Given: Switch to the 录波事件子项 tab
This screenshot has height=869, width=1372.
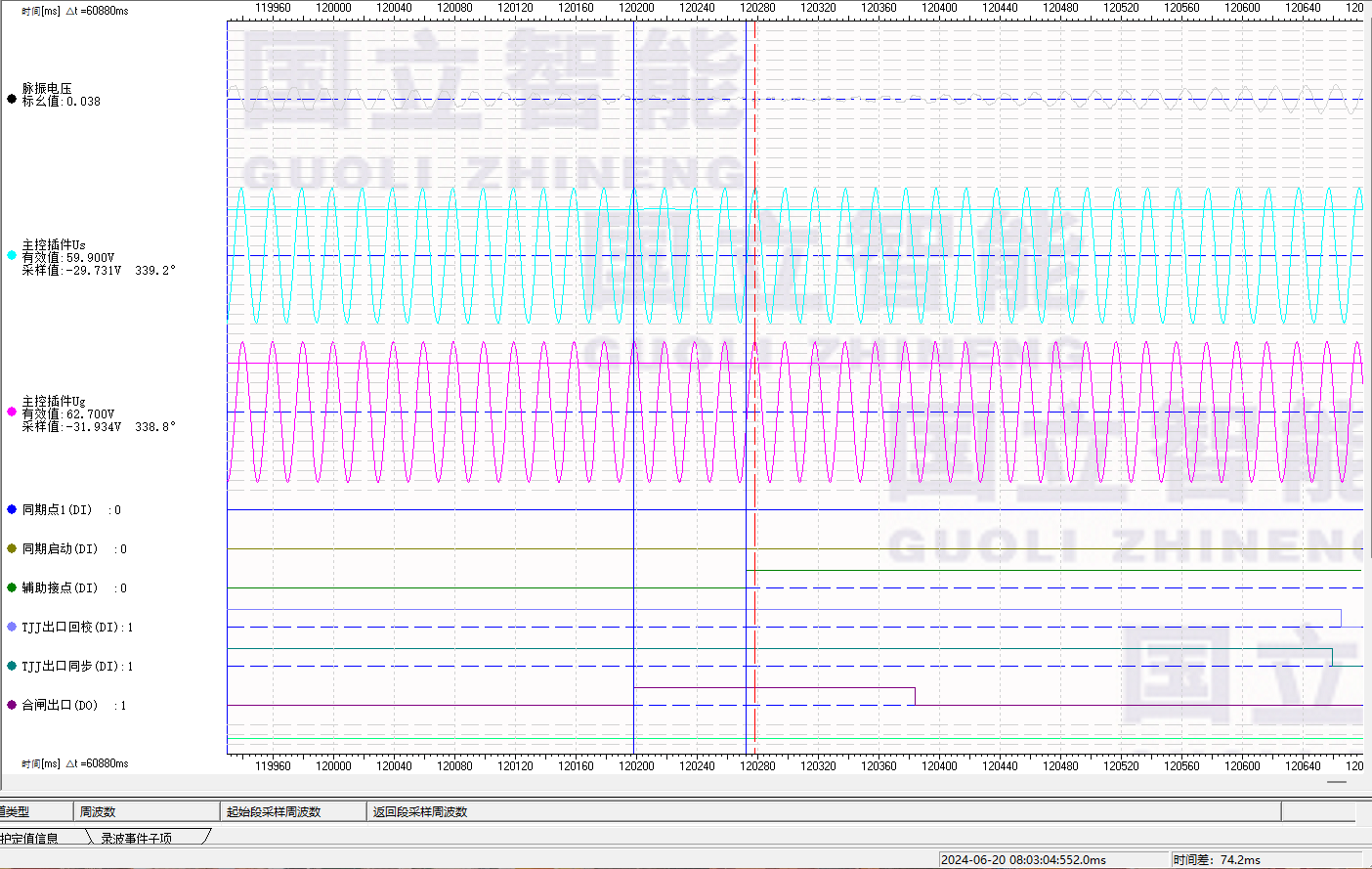Looking at the screenshot, I should coord(137,838).
